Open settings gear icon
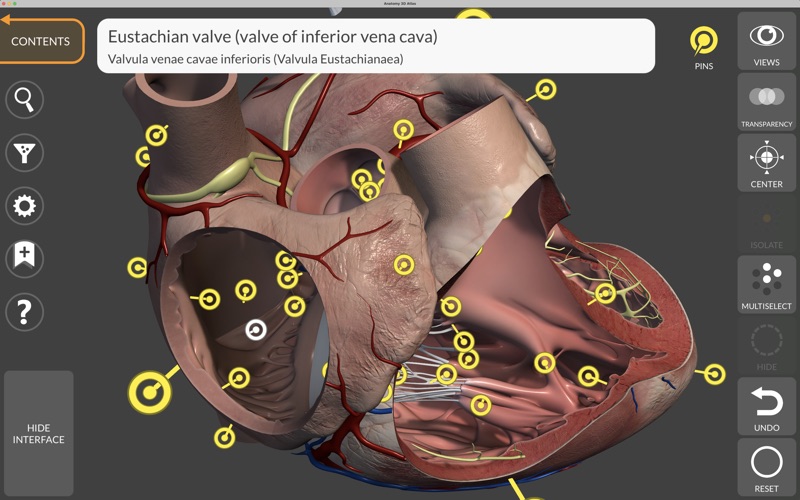Image resolution: width=800 pixels, height=500 pixels. 24,206
